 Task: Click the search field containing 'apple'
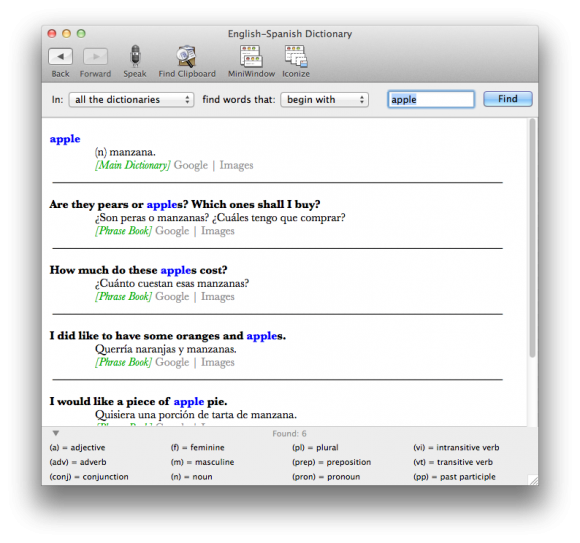(x=431, y=100)
